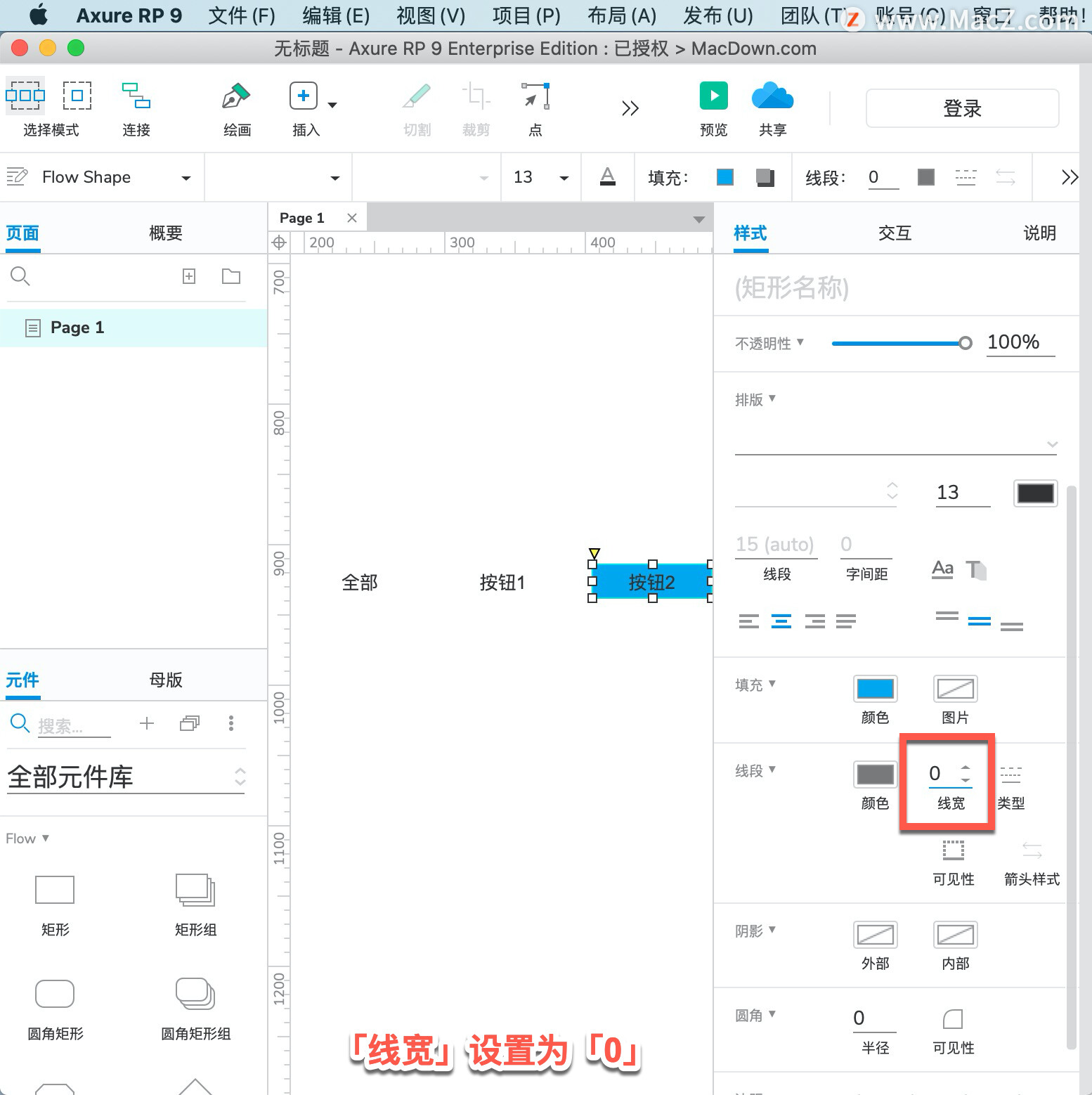
Task: Adjust the opacity slider handle
Action: (x=966, y=343)
